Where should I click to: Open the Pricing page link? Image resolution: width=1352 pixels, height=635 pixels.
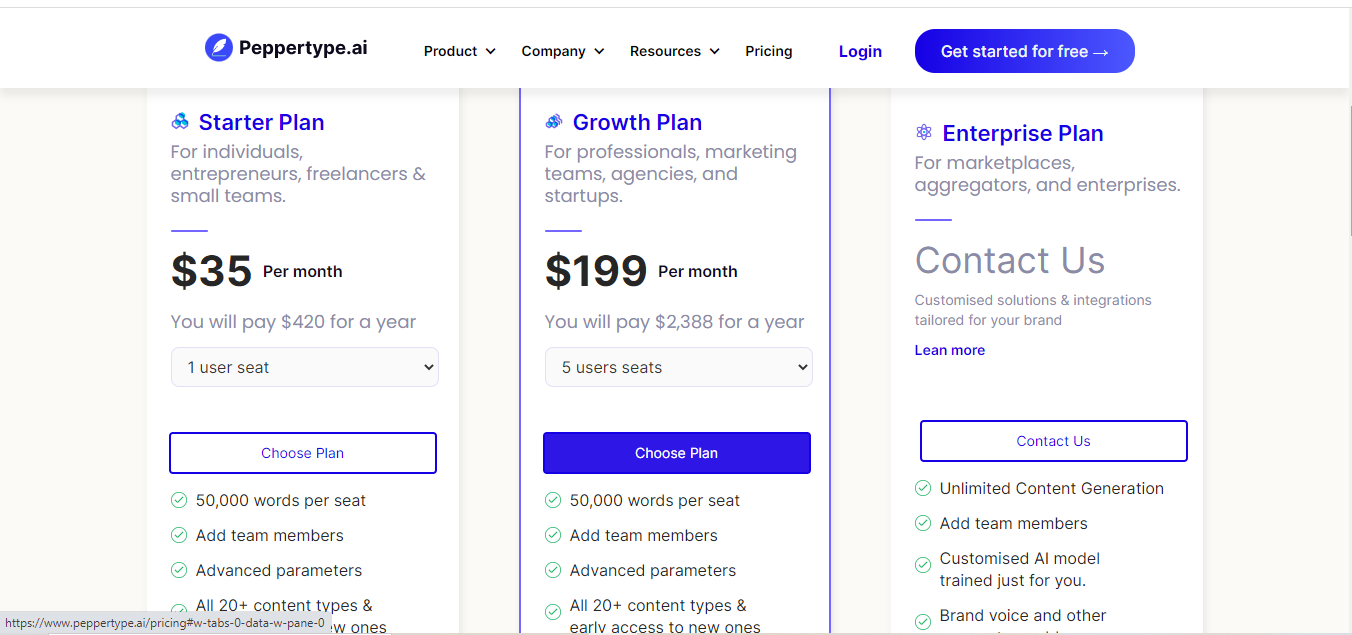768,51
